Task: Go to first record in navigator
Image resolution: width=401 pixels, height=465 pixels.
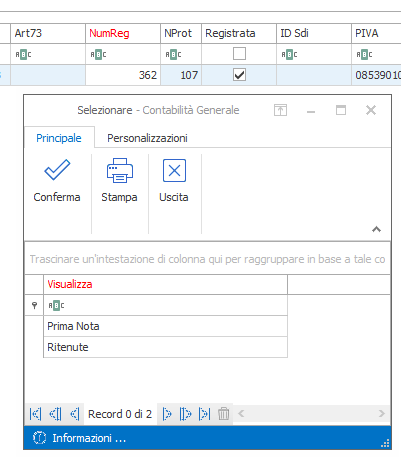Action: (x=35, y=414)
